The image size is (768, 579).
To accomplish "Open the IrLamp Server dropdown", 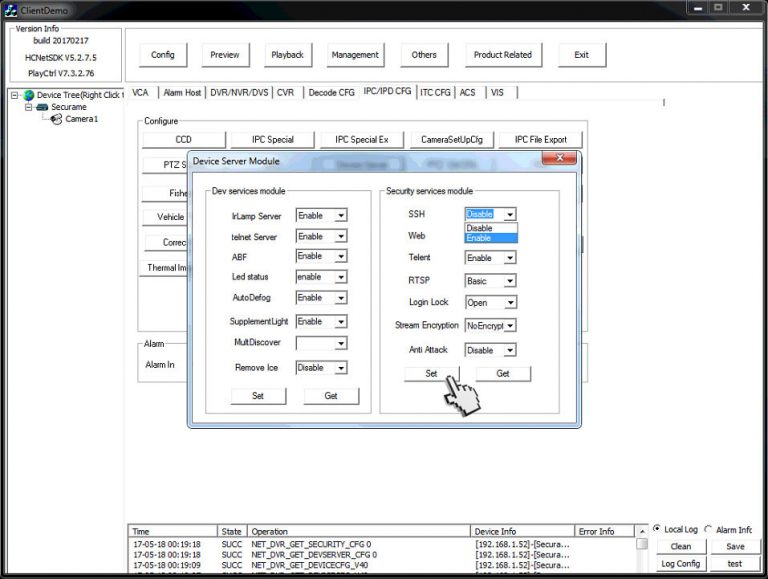I will coord(341,216).
